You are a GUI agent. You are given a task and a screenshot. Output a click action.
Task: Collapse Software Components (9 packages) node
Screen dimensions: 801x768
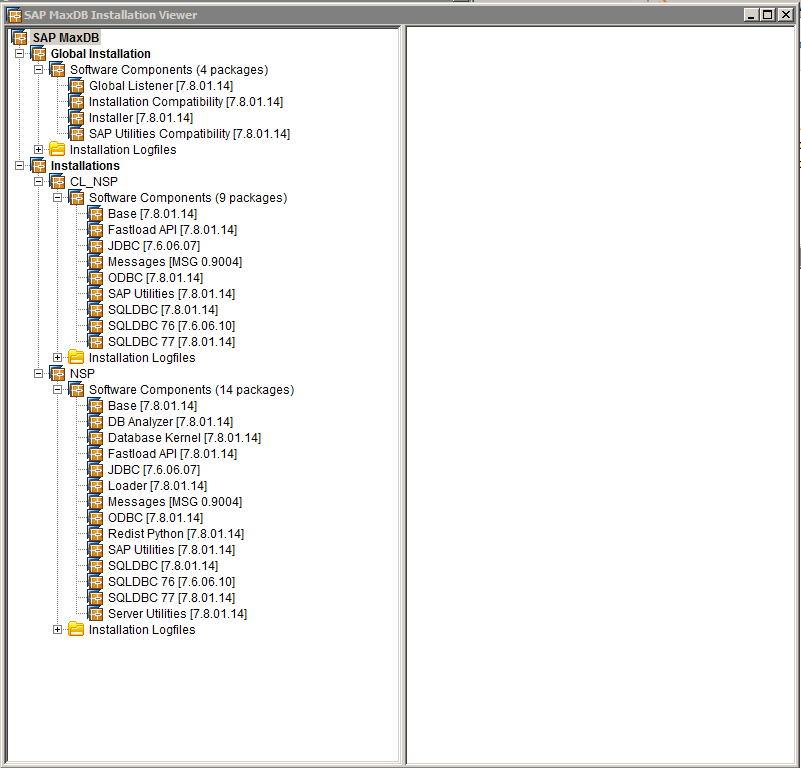pyautogui.click(x=58, y=198)
